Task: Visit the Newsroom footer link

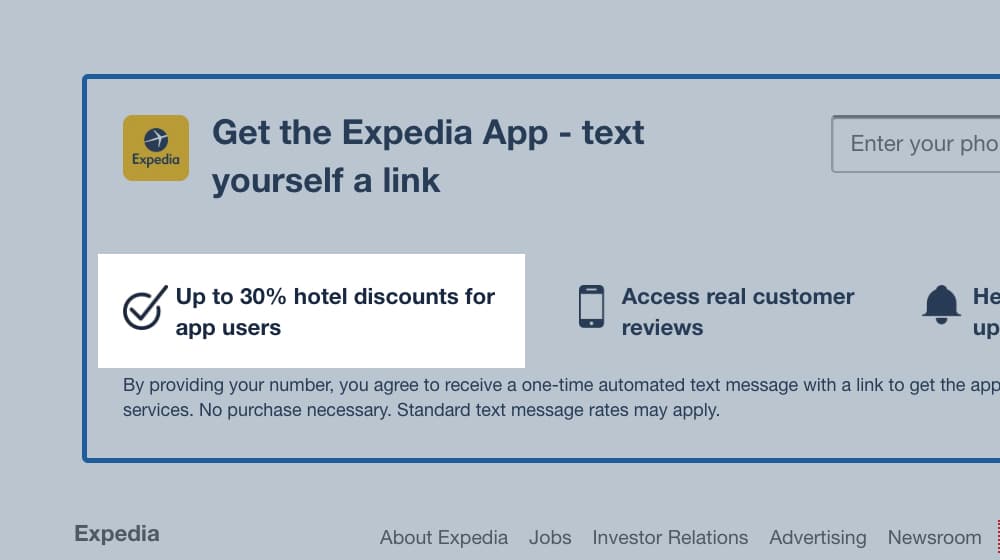Action: 934,538
